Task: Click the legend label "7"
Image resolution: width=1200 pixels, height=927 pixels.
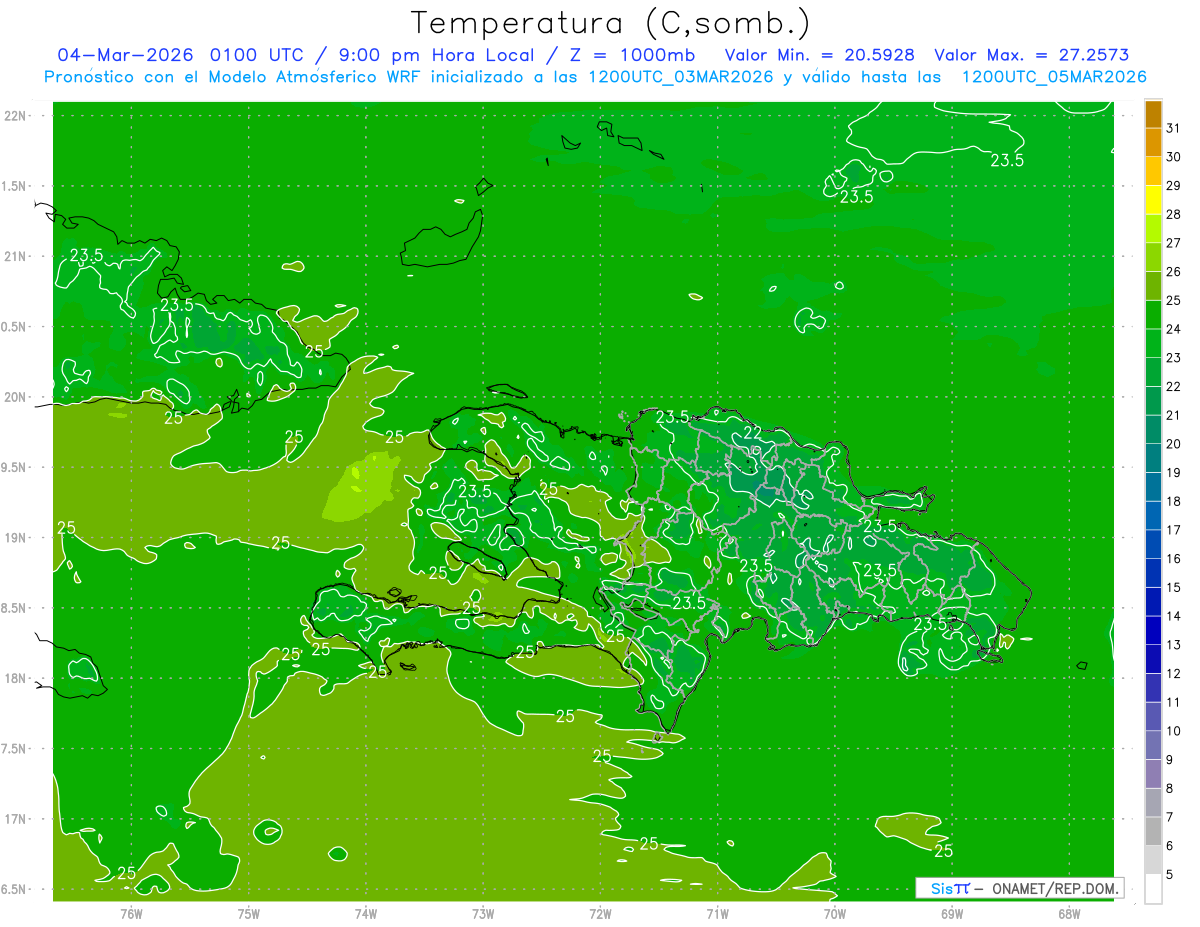Action: click(x=1170, y=818)
